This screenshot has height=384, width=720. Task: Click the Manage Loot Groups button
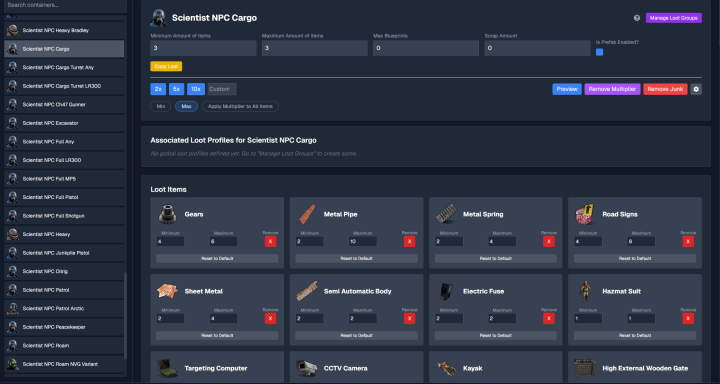point(674,18)
